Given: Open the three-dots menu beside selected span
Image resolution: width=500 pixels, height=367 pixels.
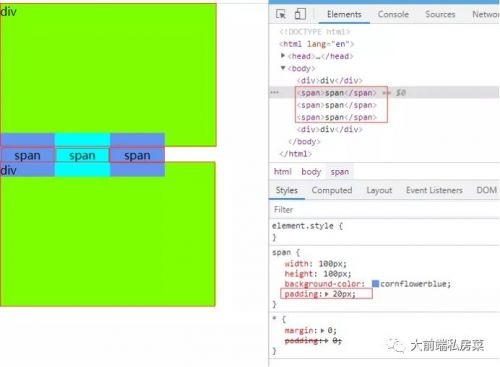Looking at the screenshot, I should 275,92.
